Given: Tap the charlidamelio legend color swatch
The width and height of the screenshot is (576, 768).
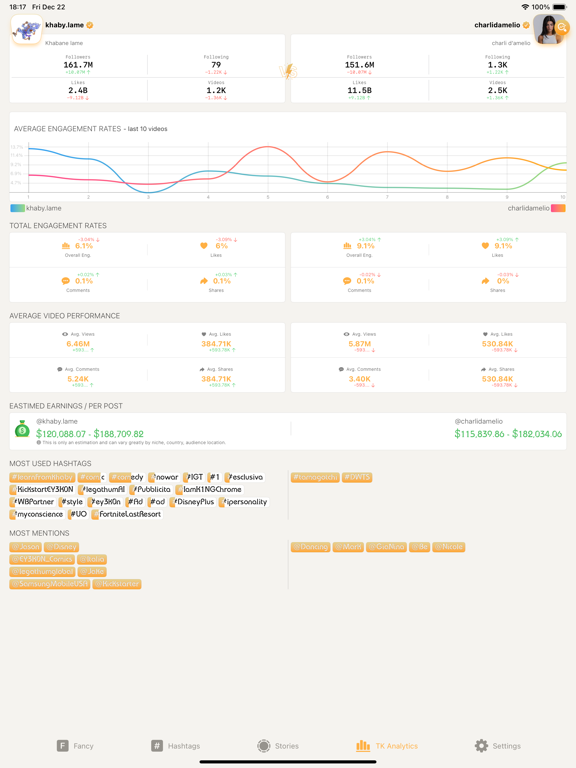Looking at the screenshot, I should pyautogui.click(x=558, y=208).
